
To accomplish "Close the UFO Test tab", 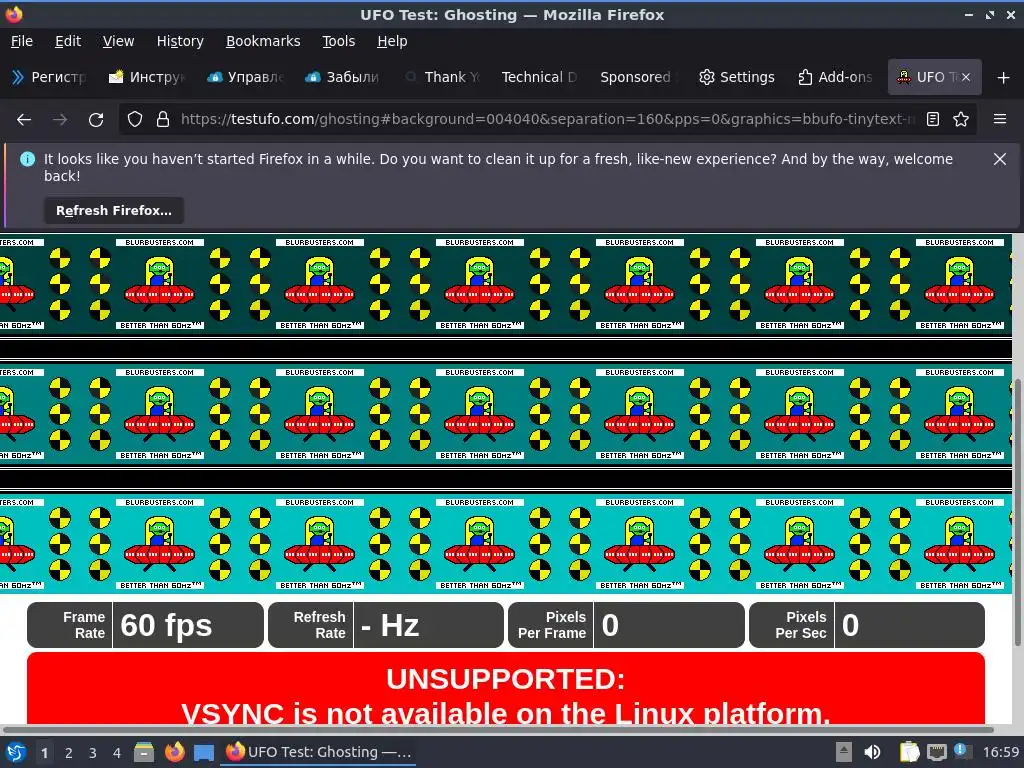I will 966,77.
